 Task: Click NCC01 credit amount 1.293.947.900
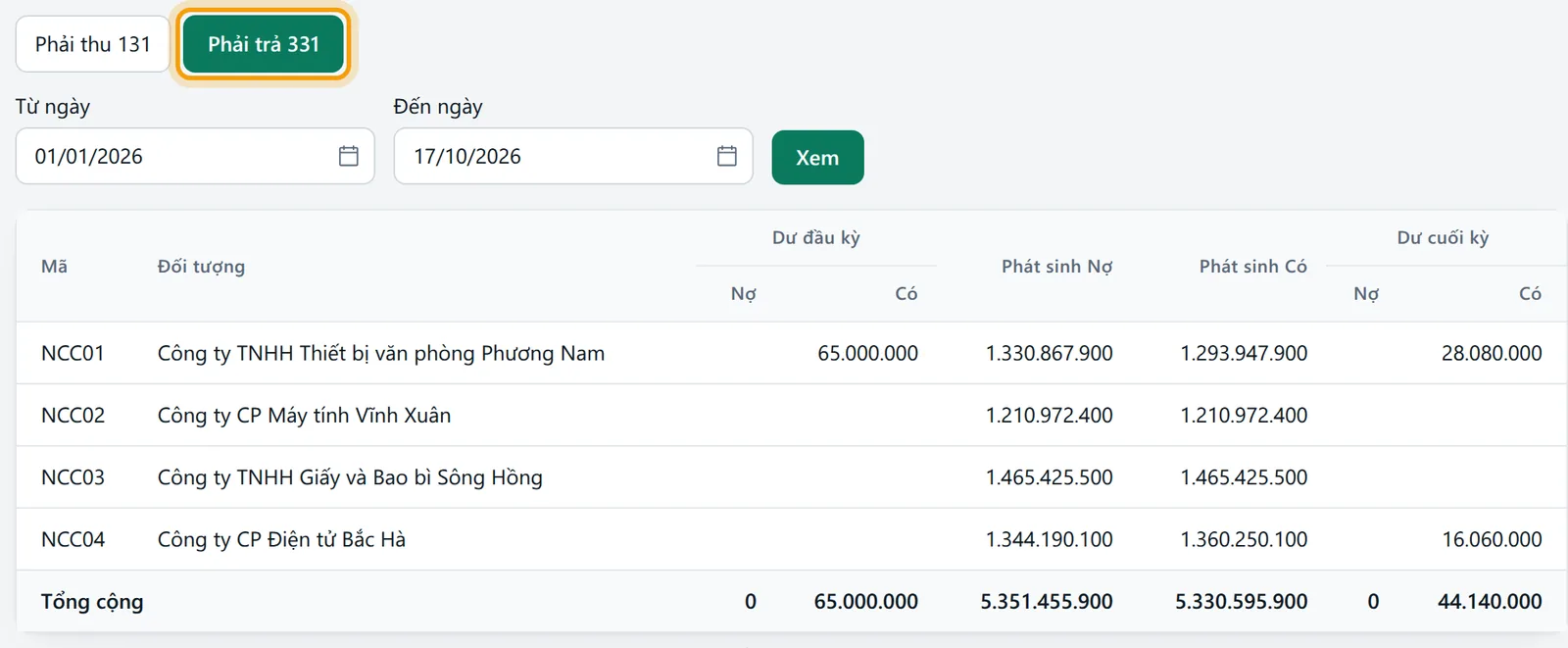pos(1244,353)
